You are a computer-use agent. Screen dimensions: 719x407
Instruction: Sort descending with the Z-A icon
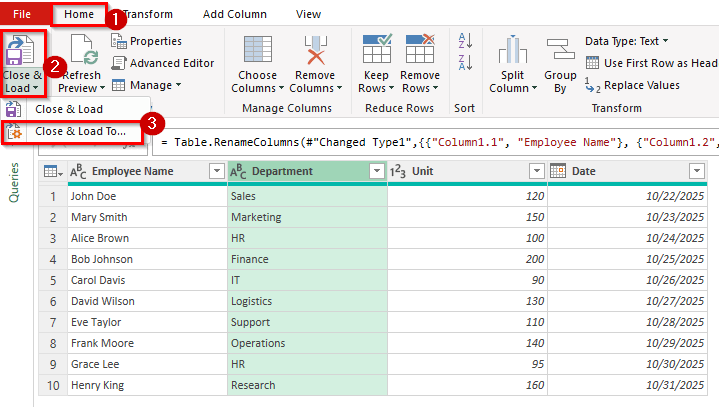pyautogui.click(x=465, y=62)
